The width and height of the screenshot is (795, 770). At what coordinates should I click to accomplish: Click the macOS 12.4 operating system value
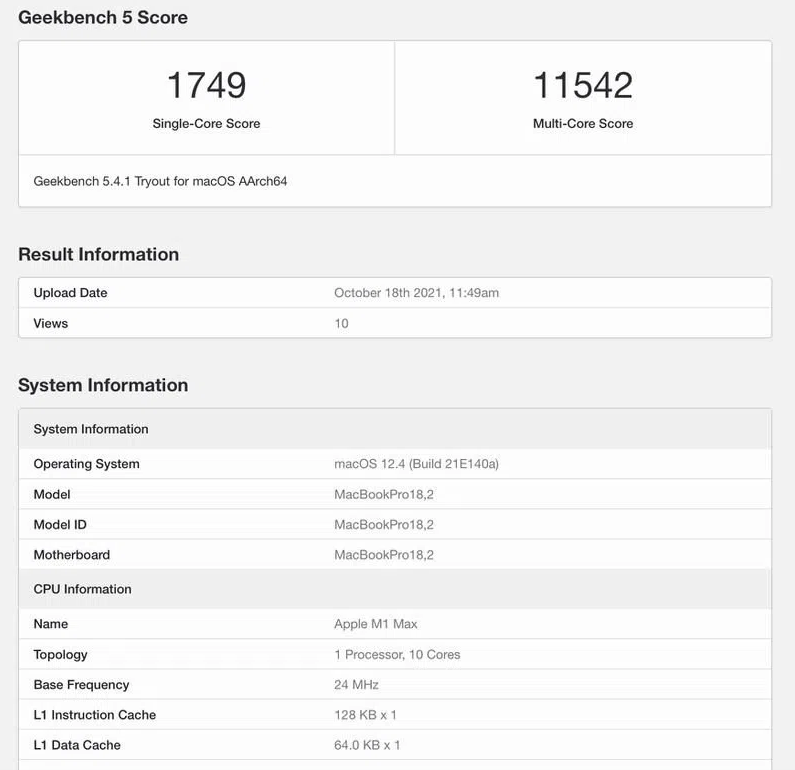pos(416,464)
